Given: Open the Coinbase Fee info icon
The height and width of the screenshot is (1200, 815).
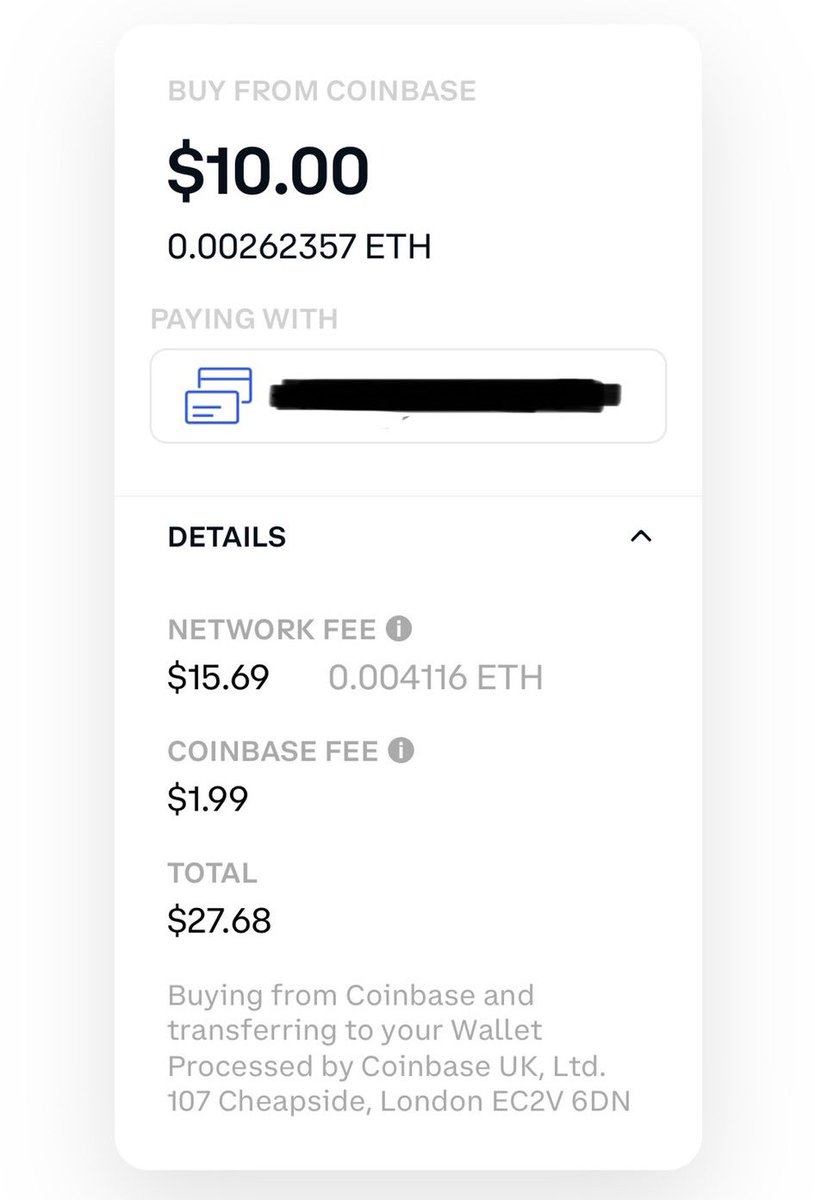Looking at the screenshot, I should [401, 750].
